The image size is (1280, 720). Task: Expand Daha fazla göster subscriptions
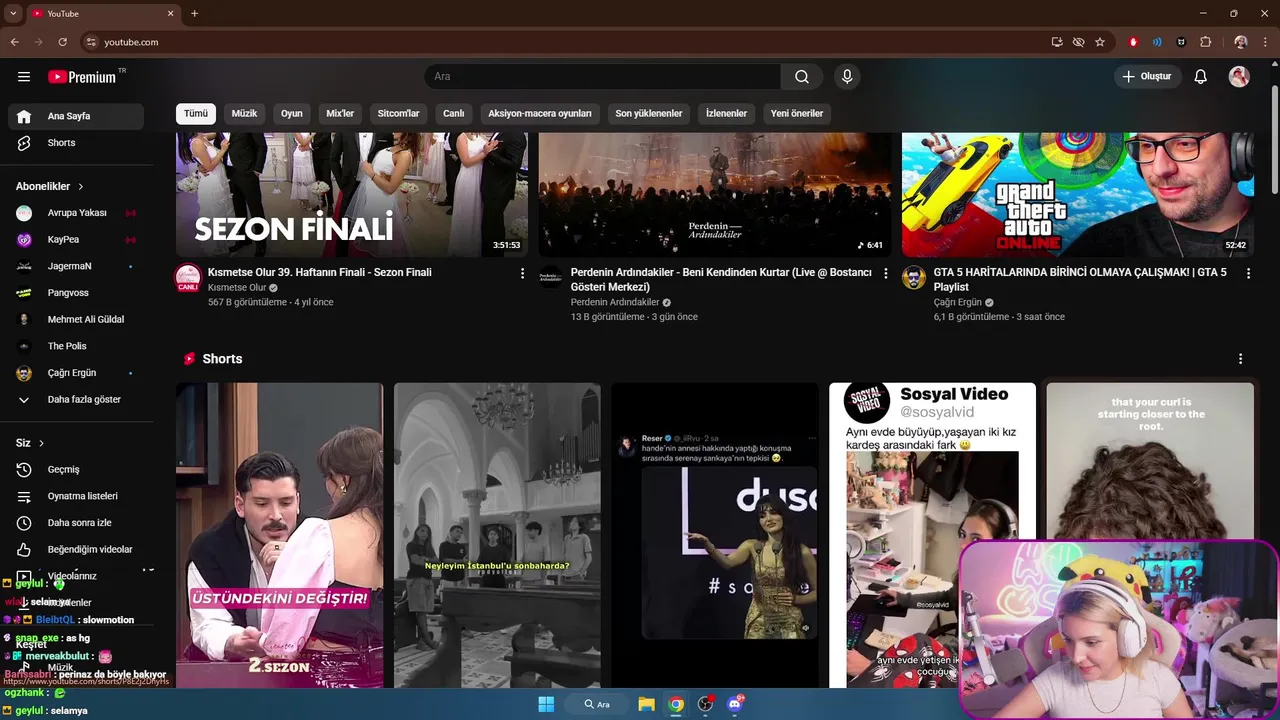[76, 400]
